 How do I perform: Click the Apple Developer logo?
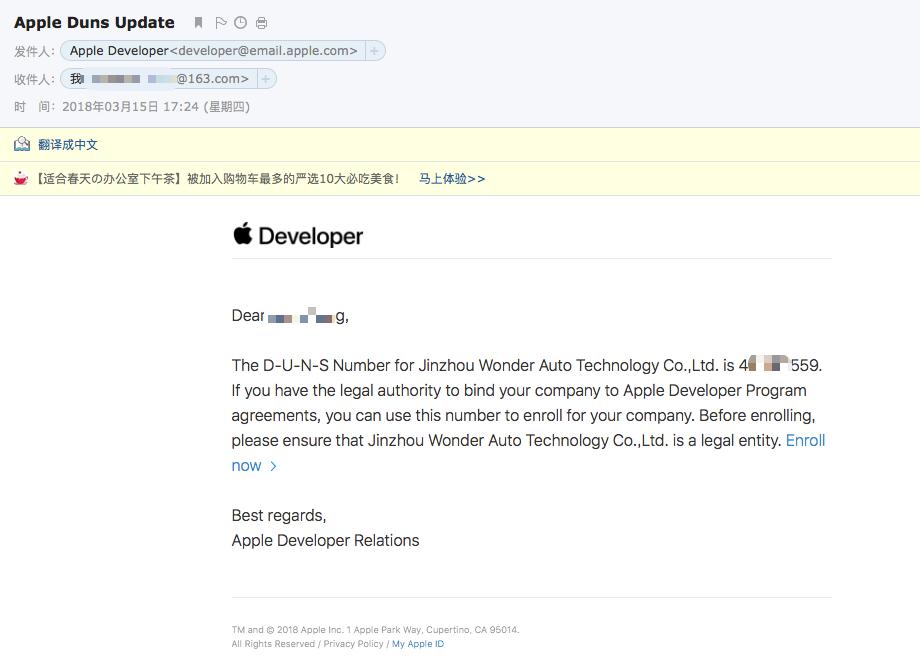tap(297, 235)
